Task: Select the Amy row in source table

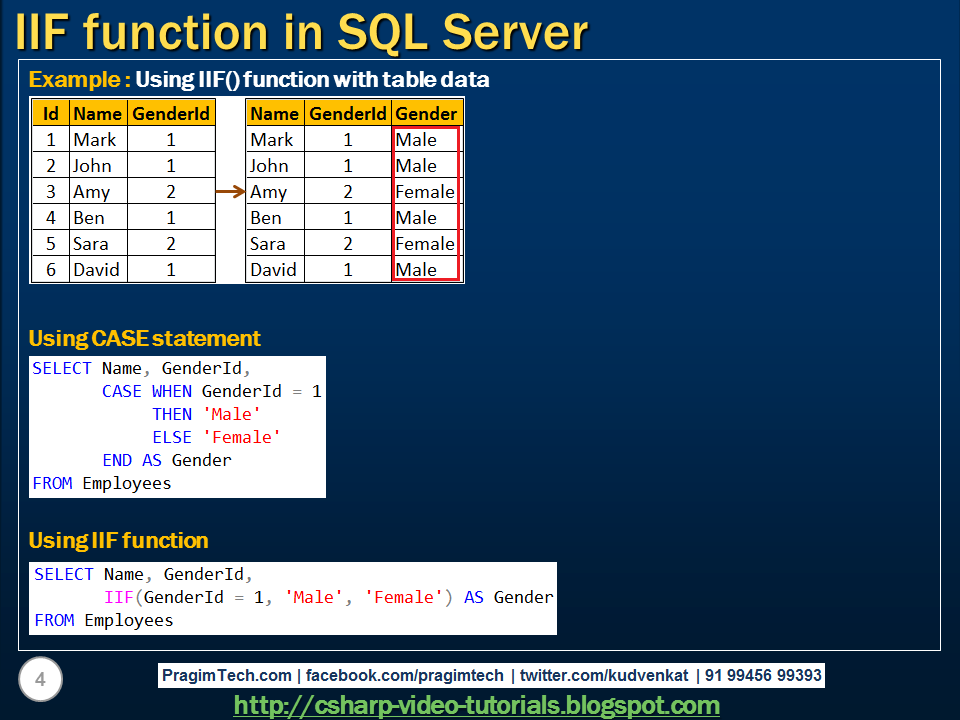Action: coord(124,192)
